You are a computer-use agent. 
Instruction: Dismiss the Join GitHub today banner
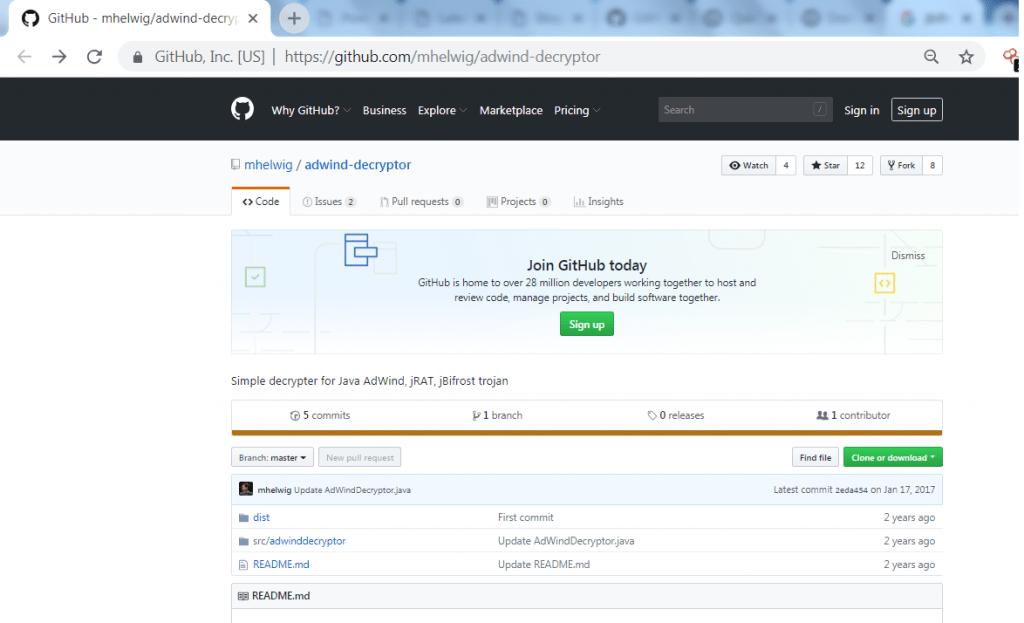point(908,255)
